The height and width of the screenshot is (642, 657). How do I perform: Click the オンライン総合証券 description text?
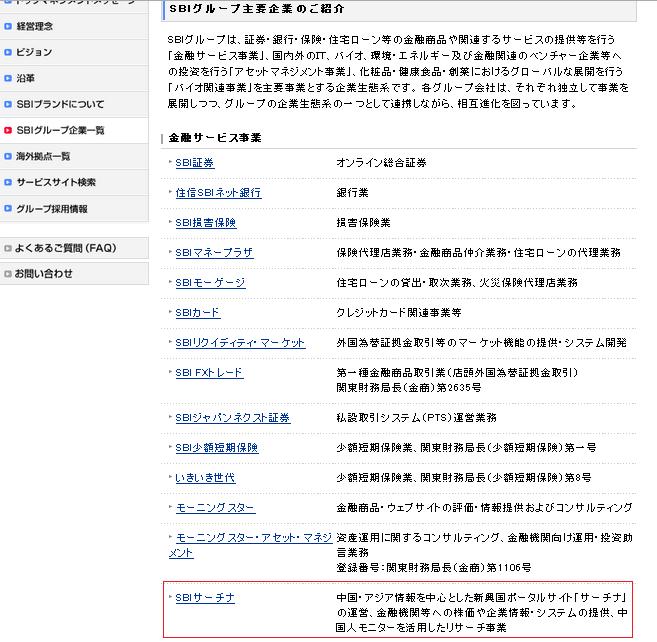(x=381, y=163)
